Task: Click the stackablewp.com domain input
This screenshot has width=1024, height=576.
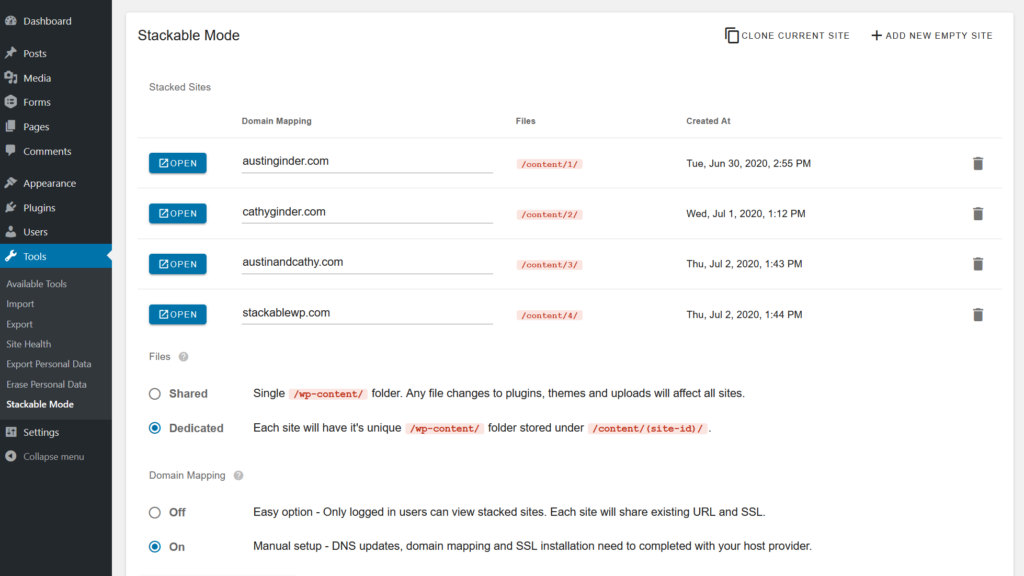Action: 366,313
